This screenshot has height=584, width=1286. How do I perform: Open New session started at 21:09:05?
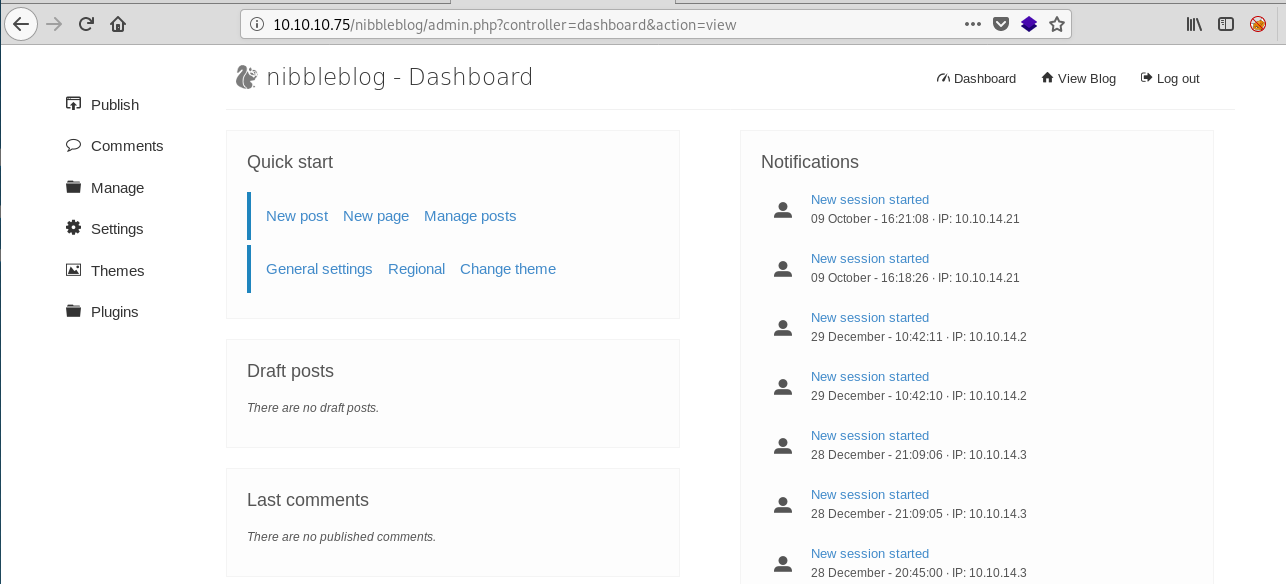(870, 495)
